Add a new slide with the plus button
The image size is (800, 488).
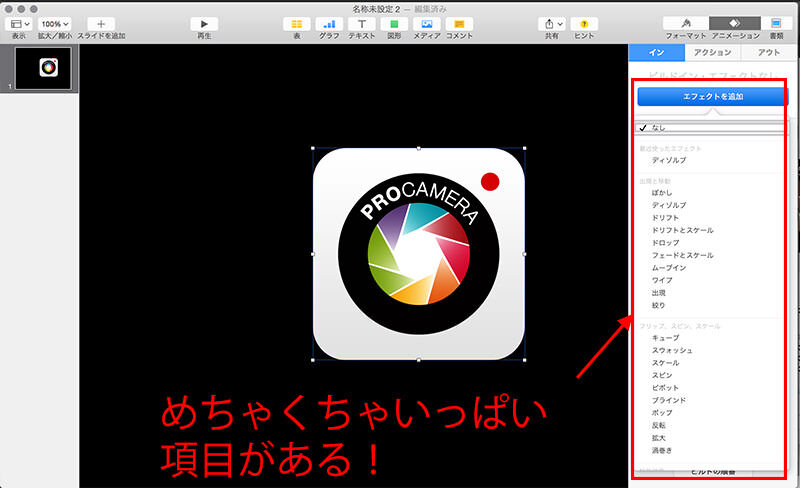coord(101,24)
